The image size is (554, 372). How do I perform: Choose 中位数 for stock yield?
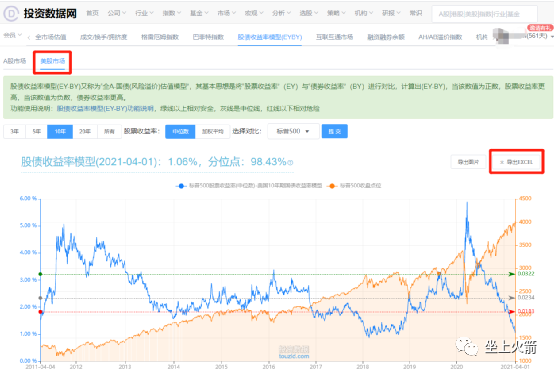(x=180, y=131)
